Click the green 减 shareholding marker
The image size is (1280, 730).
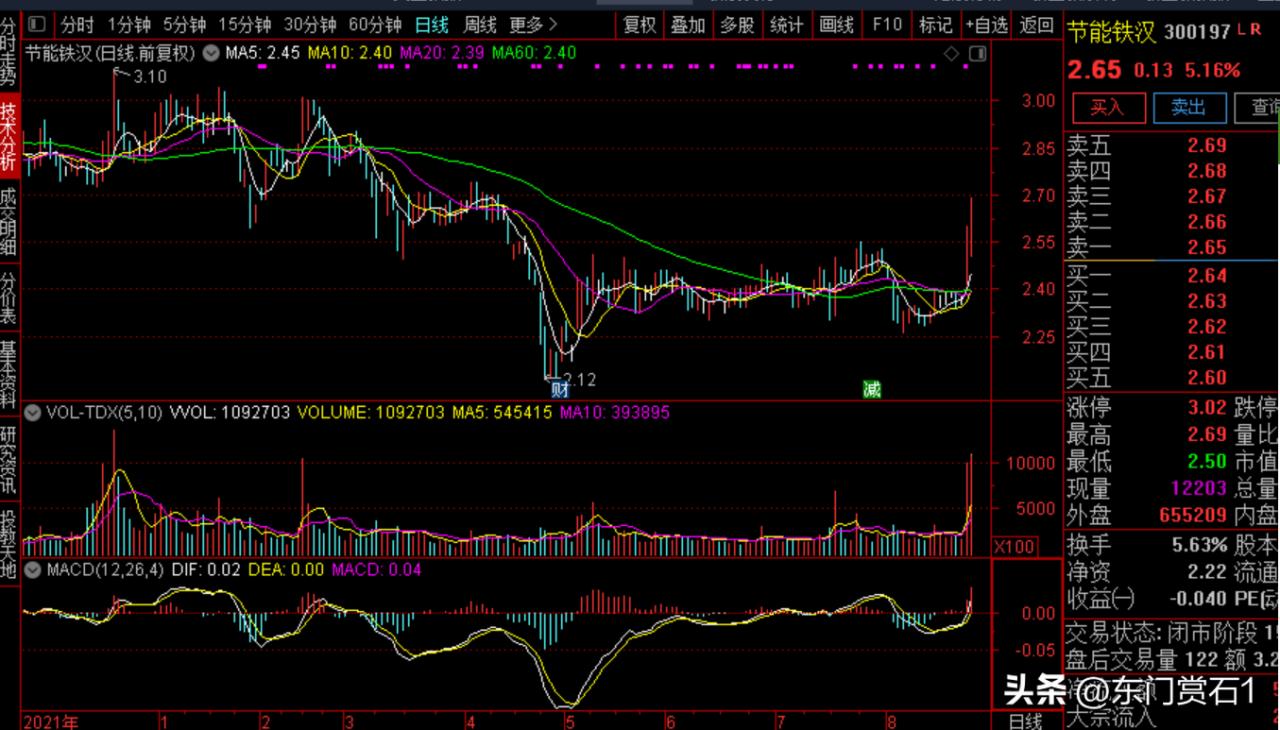[872, 390]
